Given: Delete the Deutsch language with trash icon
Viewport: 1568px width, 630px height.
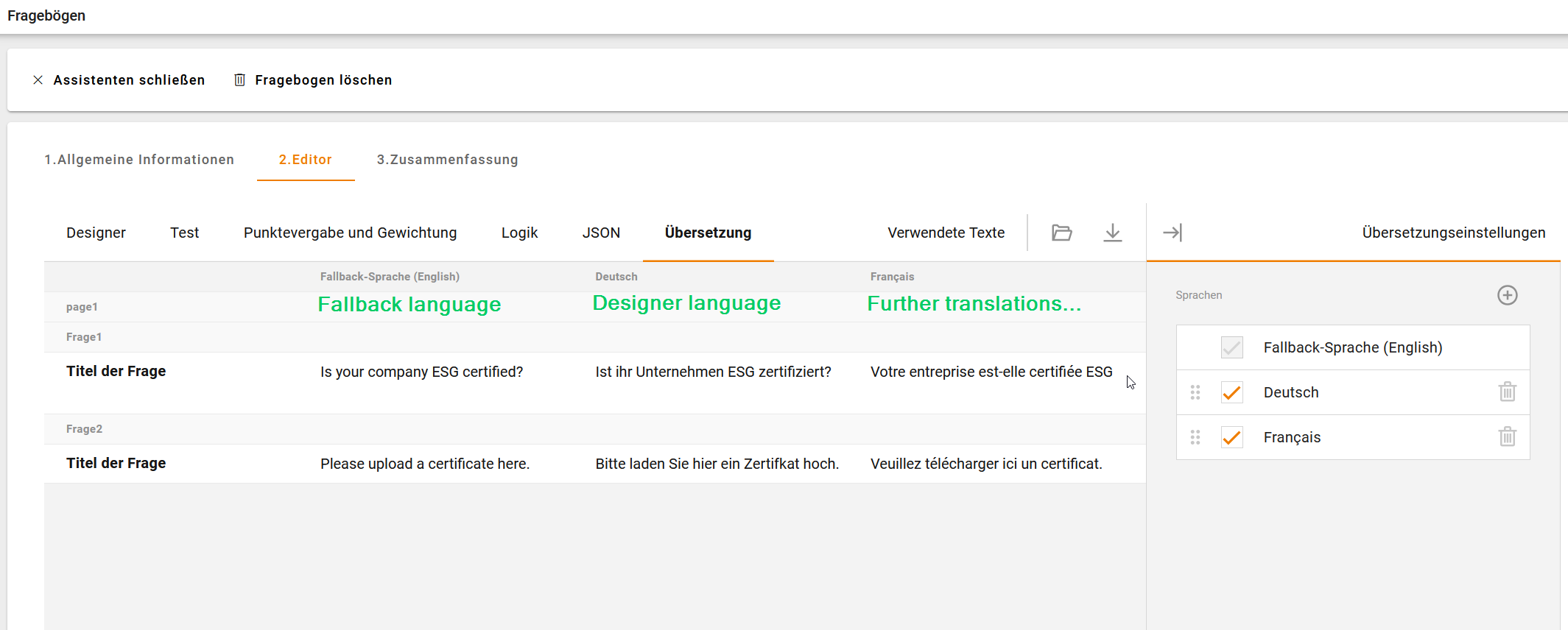Looking at the screenshot, I should tap(1507, 392).
